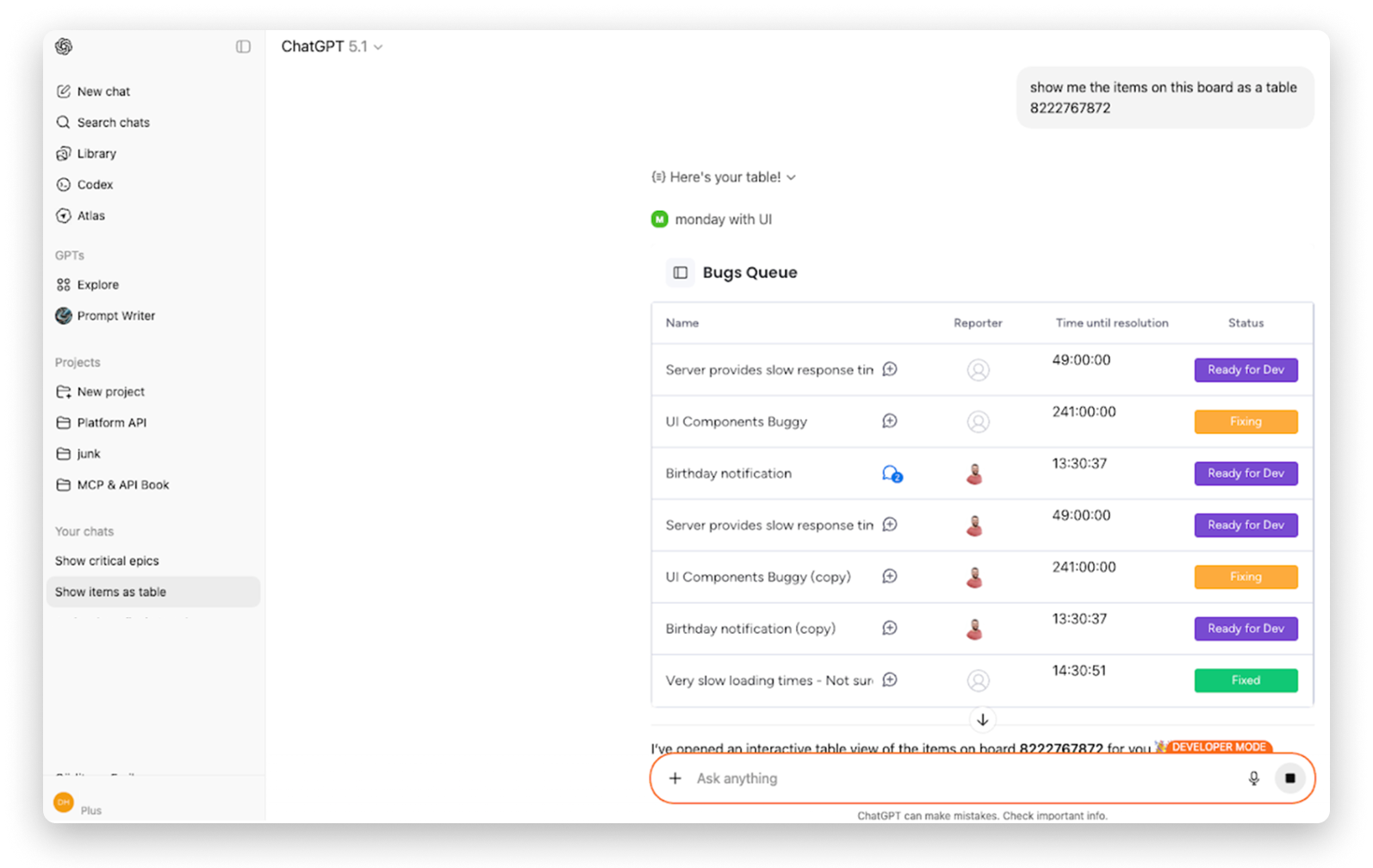Select the Show items as table chat
This screenshot has width=1373, height=868.
coord(152,592)
